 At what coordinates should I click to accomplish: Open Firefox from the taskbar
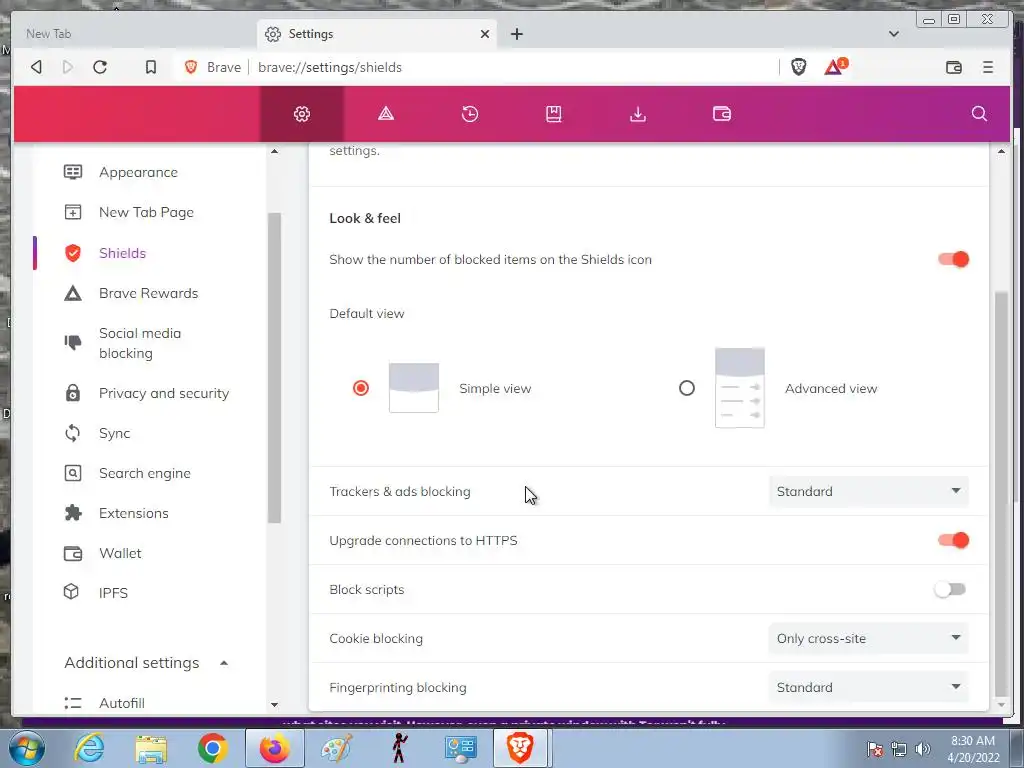(275, 748)
